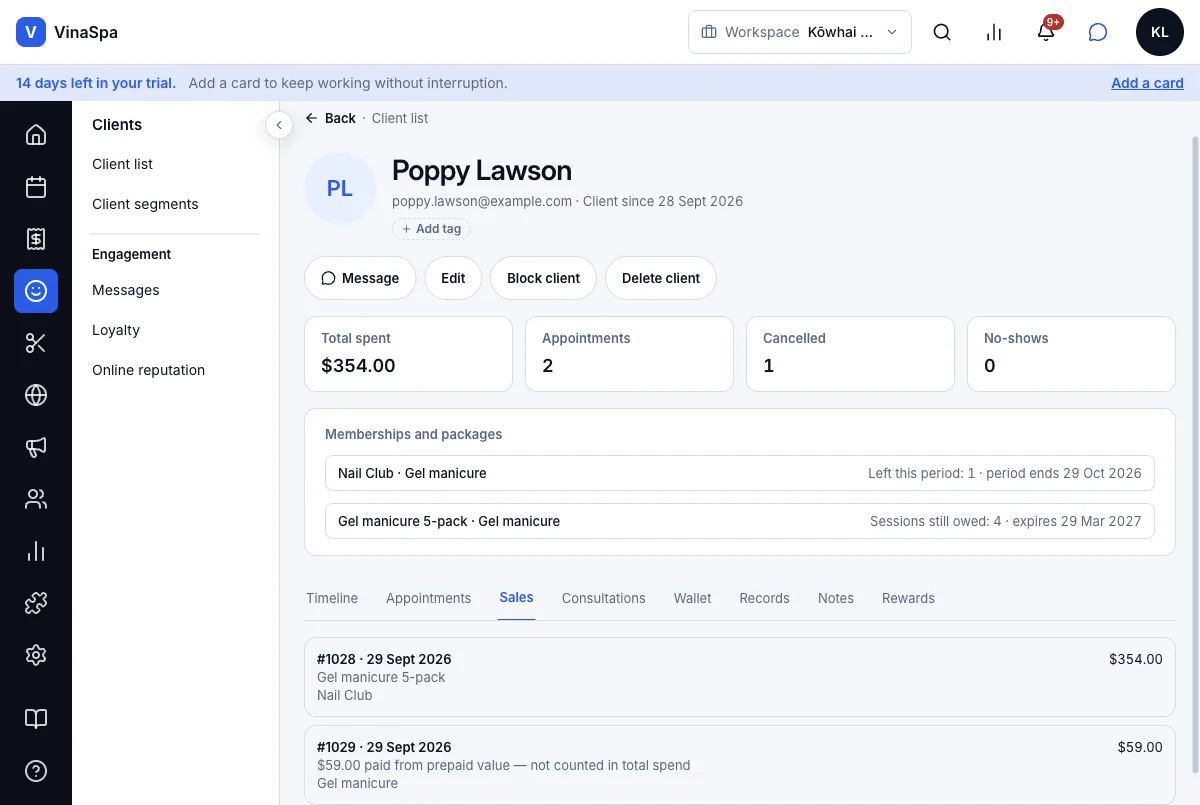Click the Edit button
1200x805 pixels.
[453, 278]
